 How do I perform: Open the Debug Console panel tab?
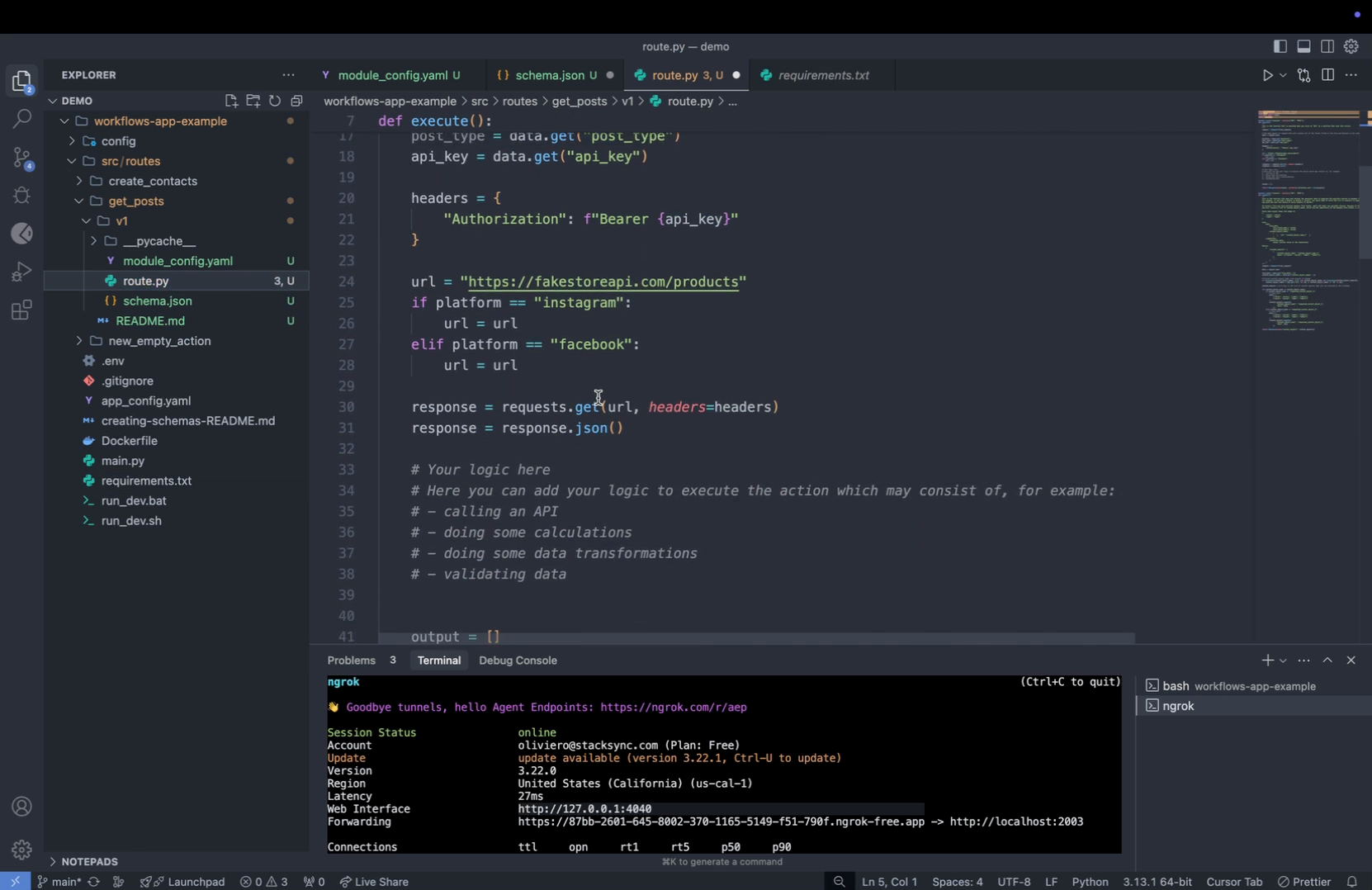pos(518,660)
